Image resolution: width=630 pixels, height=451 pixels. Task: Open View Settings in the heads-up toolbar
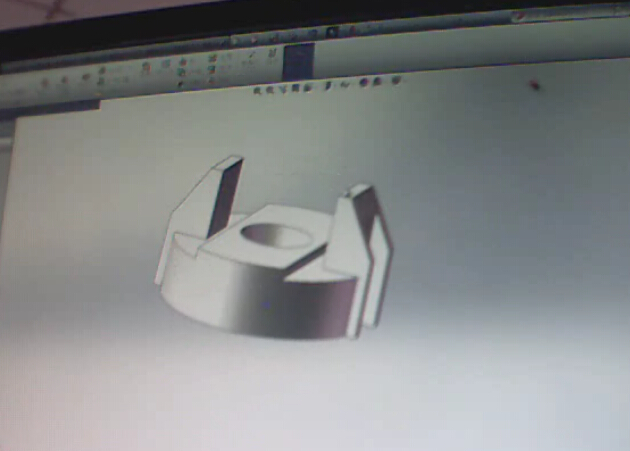[x=395, y=82]
